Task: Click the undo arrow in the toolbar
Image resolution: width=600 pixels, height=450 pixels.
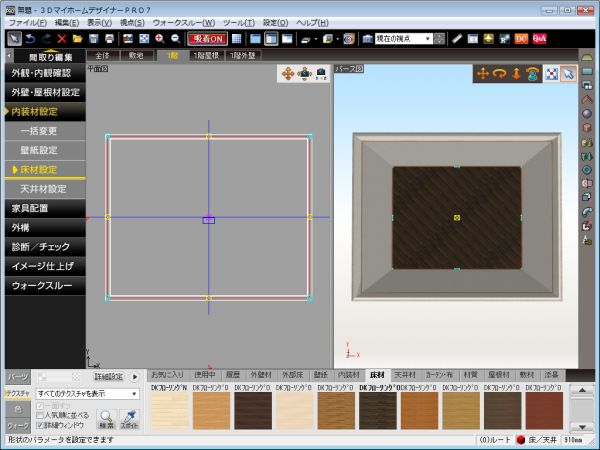Action: coord(29,38)
